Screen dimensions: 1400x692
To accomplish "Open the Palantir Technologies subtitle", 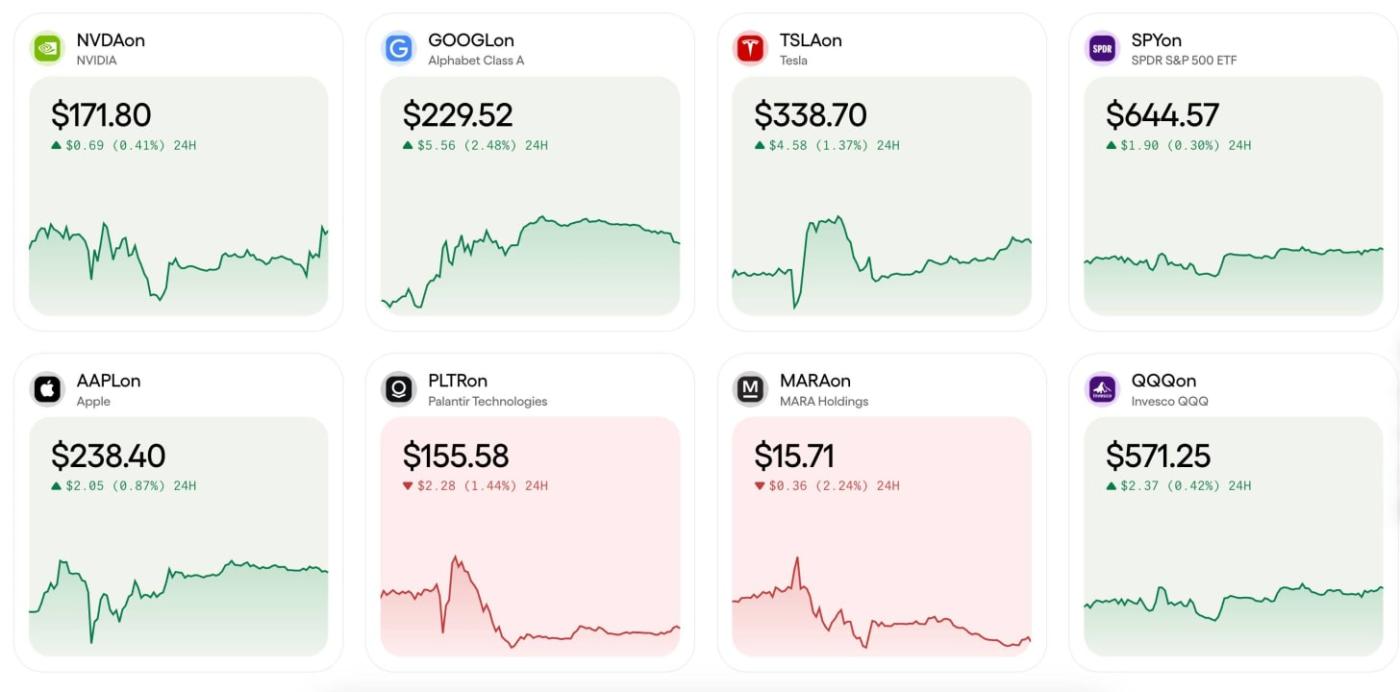I will pyautogui.click(x=488, y=401).
